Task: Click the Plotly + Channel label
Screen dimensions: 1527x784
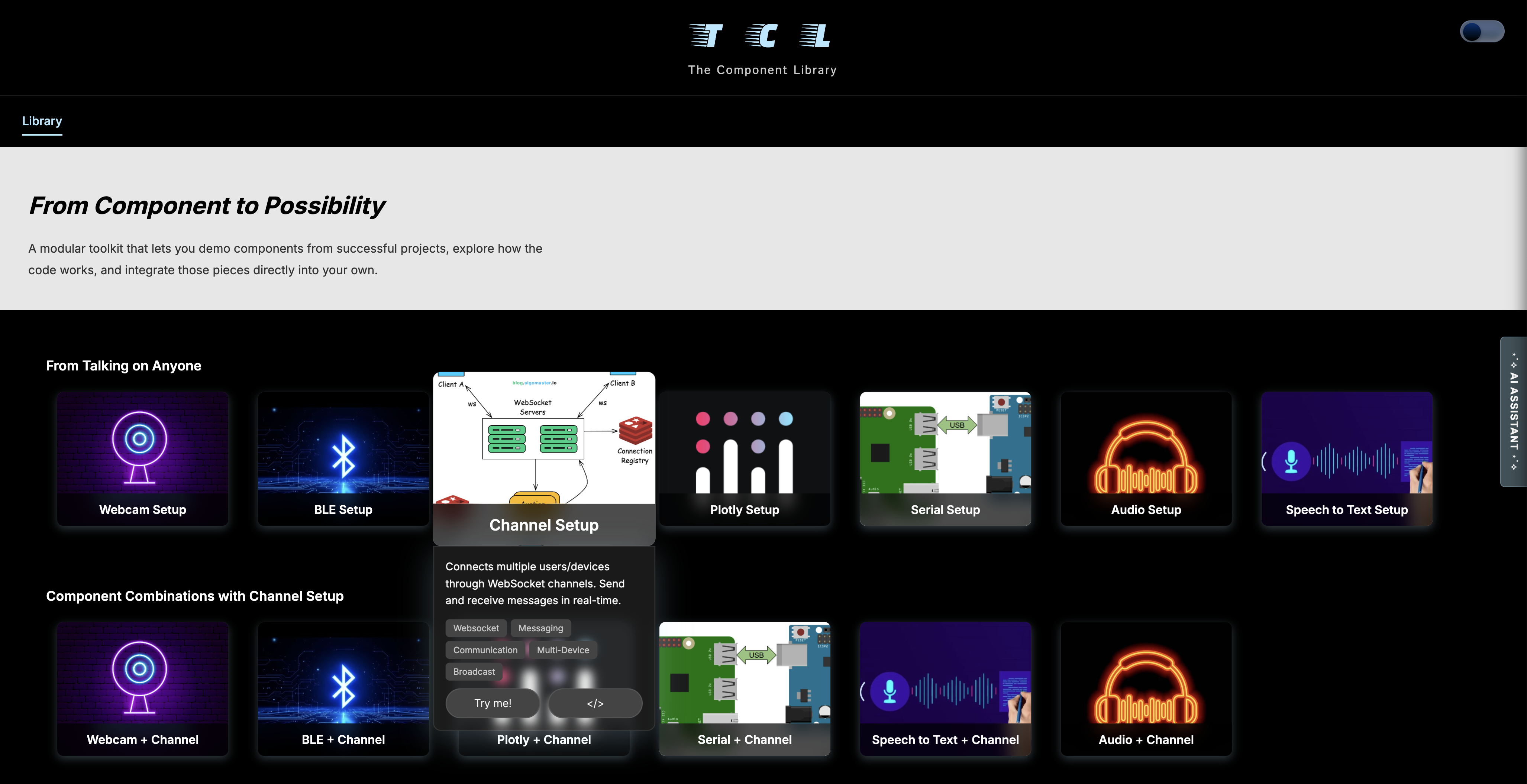Action: coord(544,739)
